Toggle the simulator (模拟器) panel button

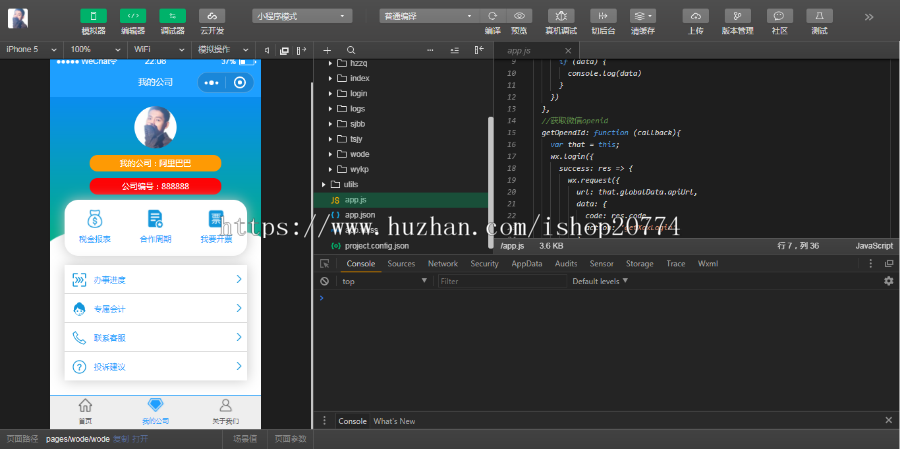[x=93, y=16]
